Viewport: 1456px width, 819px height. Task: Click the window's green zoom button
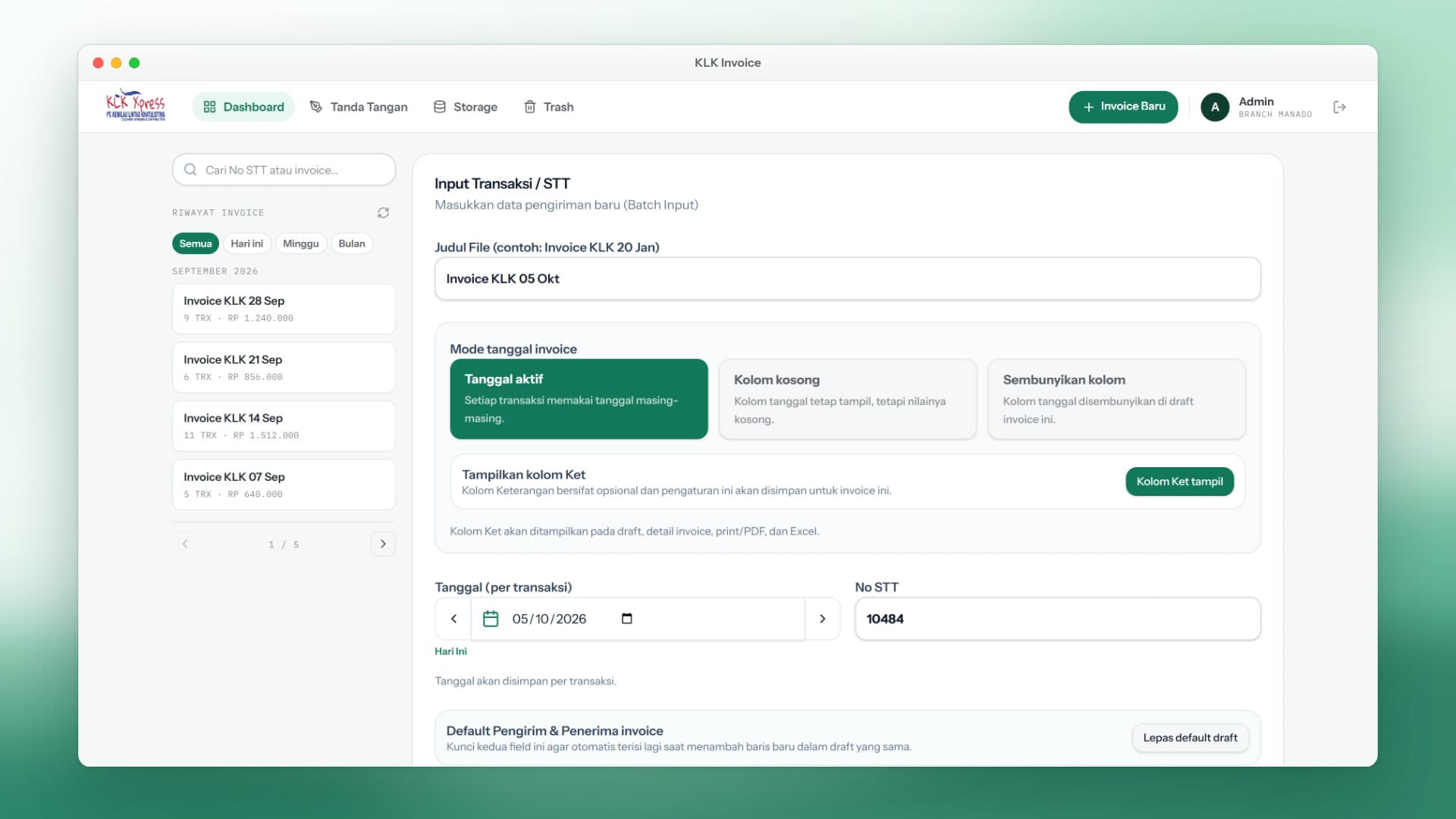(x=134, y=63)
